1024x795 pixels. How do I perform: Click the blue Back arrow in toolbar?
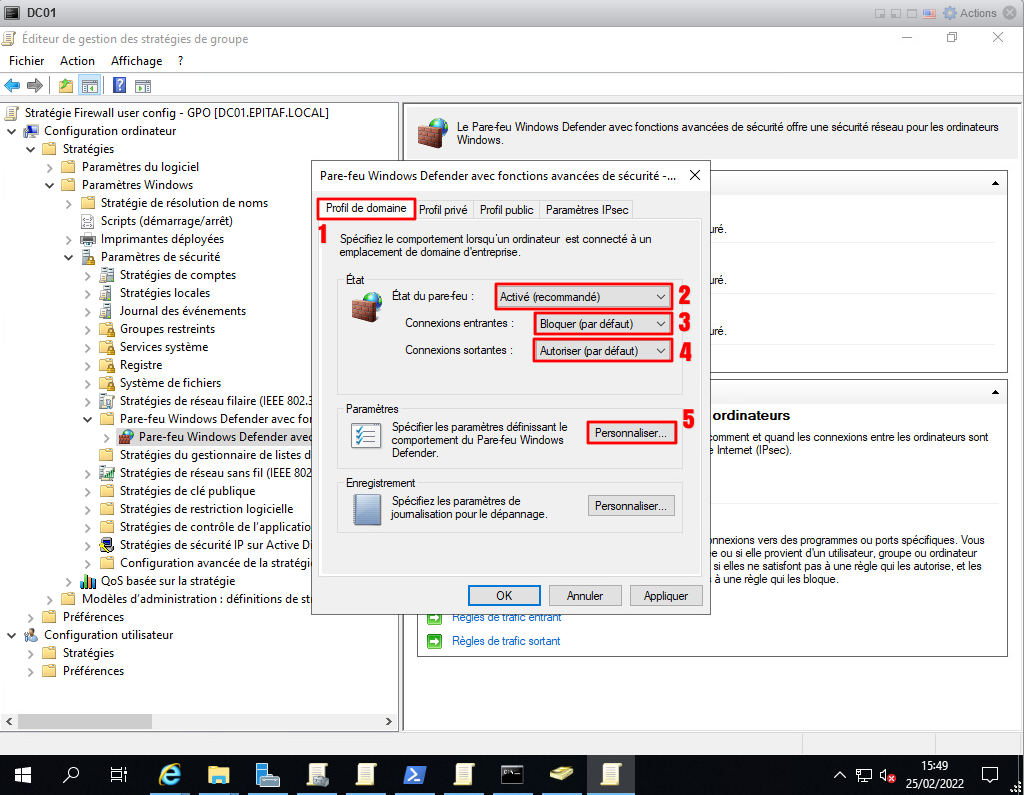point(12,85)
